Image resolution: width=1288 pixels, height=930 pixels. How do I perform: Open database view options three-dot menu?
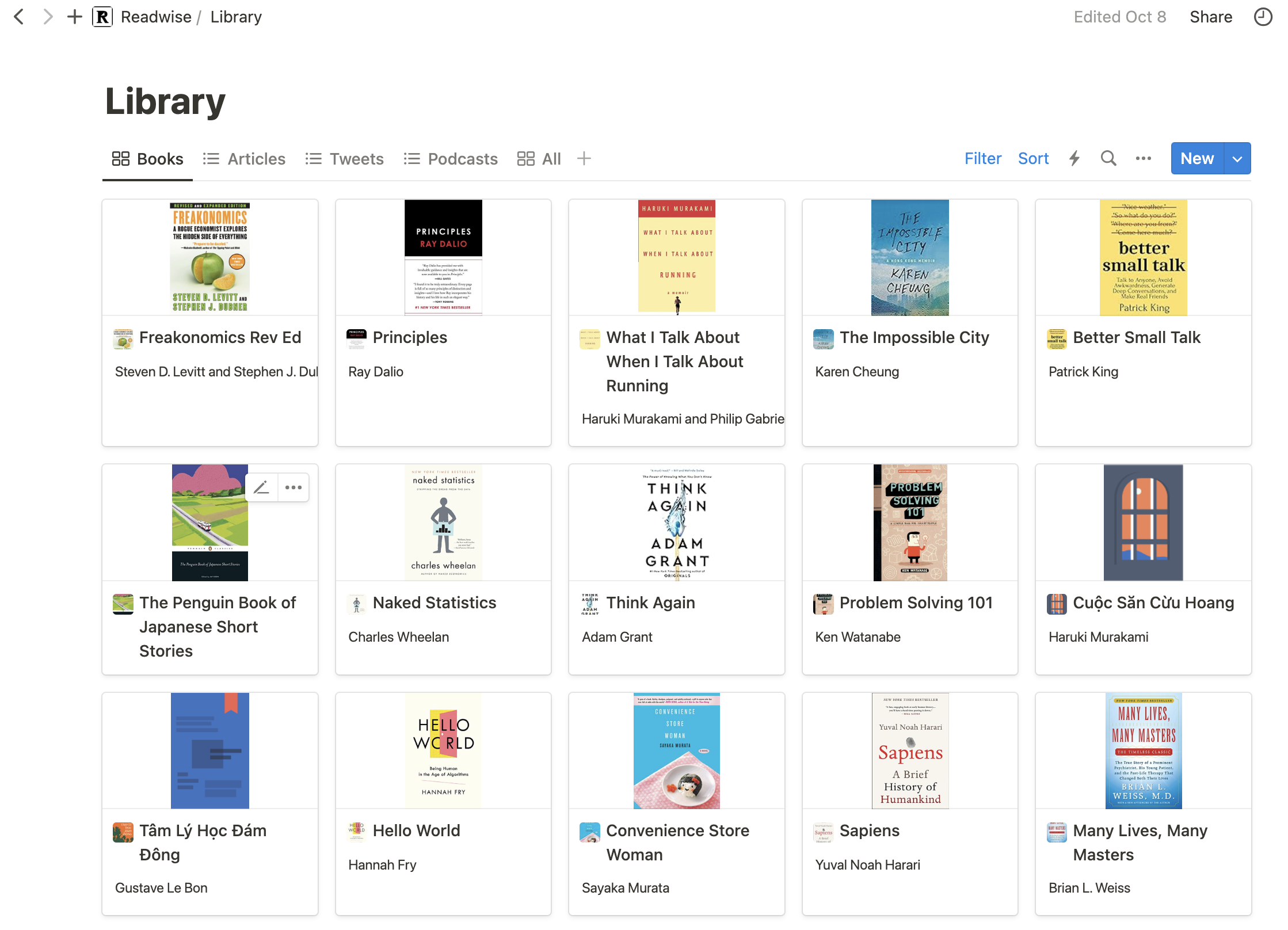coord(1143,158)
